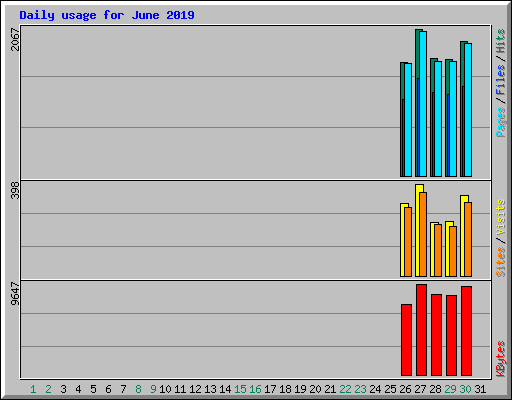The image size is (512, 400).
Task: Click the cyan pages bar for day 29
Action: point(453,119)
